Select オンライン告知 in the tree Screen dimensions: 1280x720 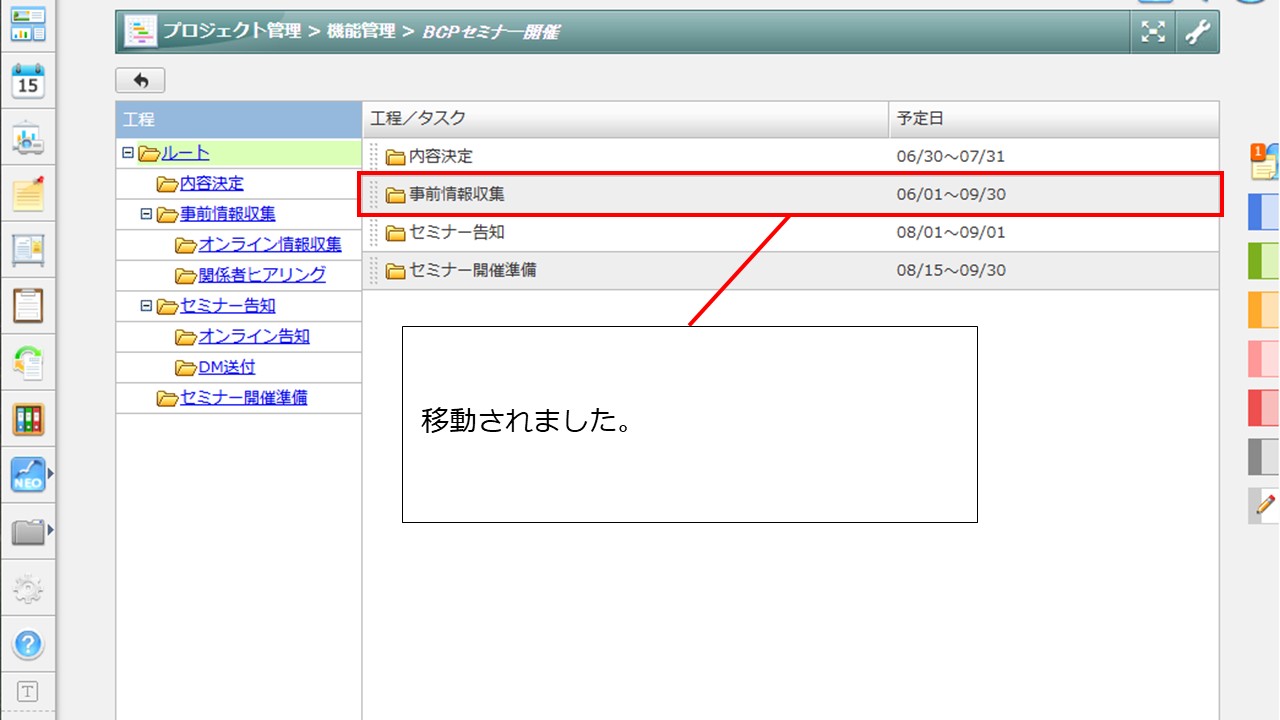[x=254, y=337]
